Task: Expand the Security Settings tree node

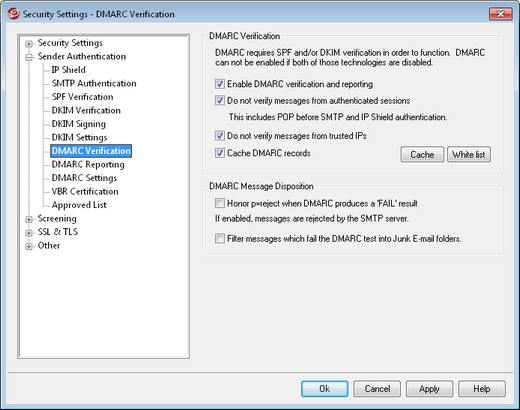Action: click(x=29, y=44)
